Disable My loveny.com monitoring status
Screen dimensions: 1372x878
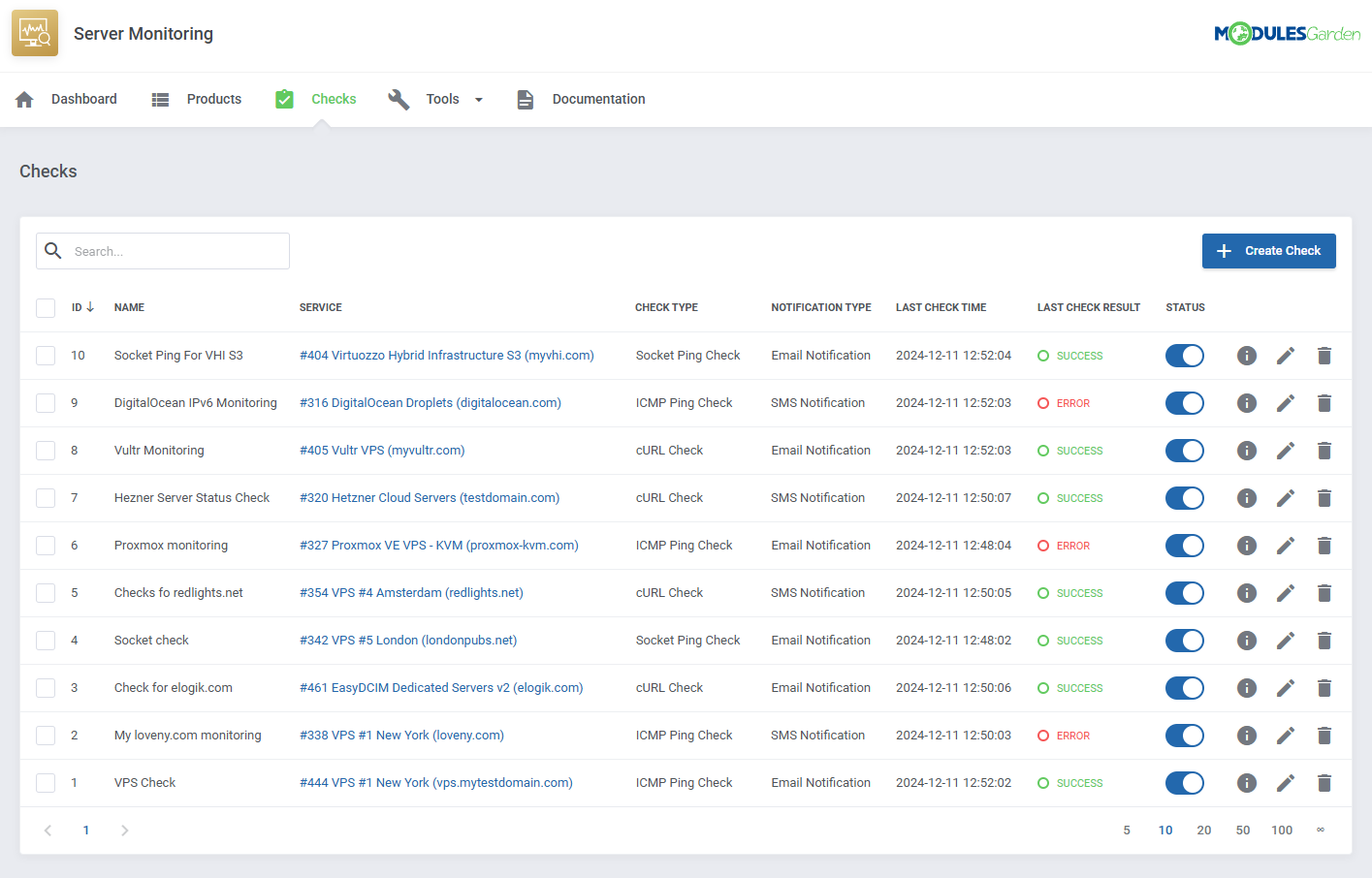pos(1185,736)
